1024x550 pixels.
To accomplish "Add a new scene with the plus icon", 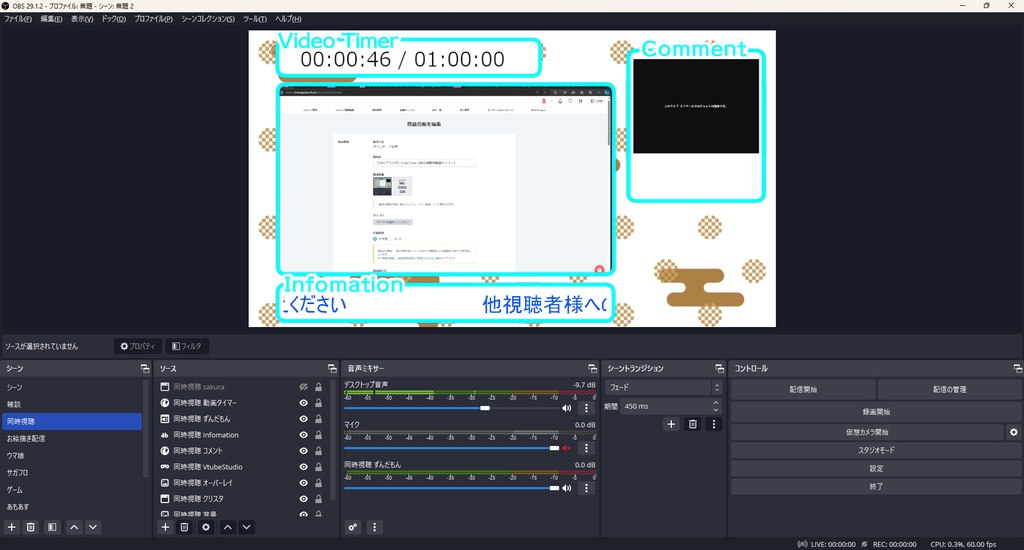I will pyautogui.click(x=12, y=527).
